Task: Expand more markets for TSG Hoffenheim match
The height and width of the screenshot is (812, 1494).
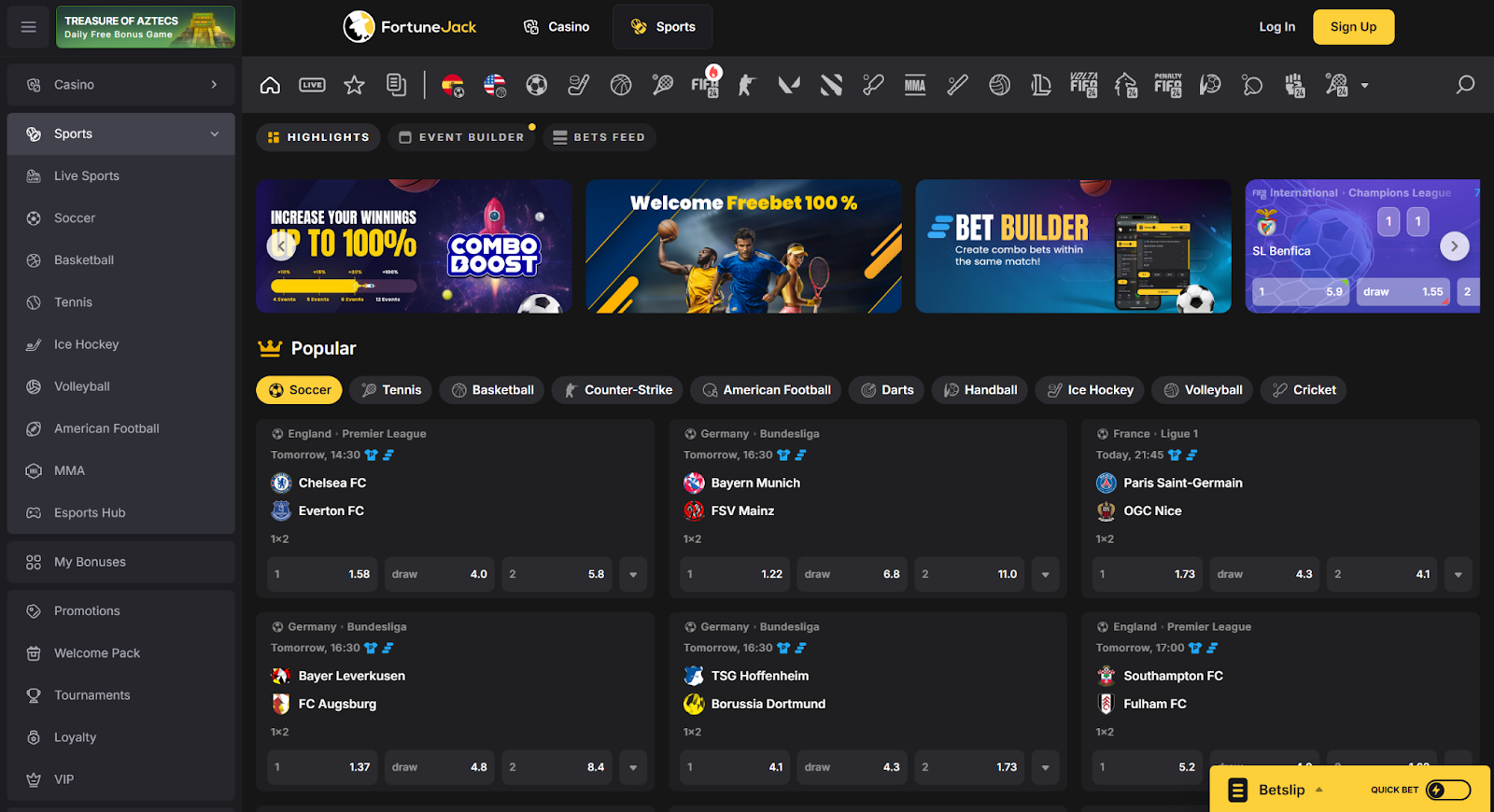Action: [1046, 767]
